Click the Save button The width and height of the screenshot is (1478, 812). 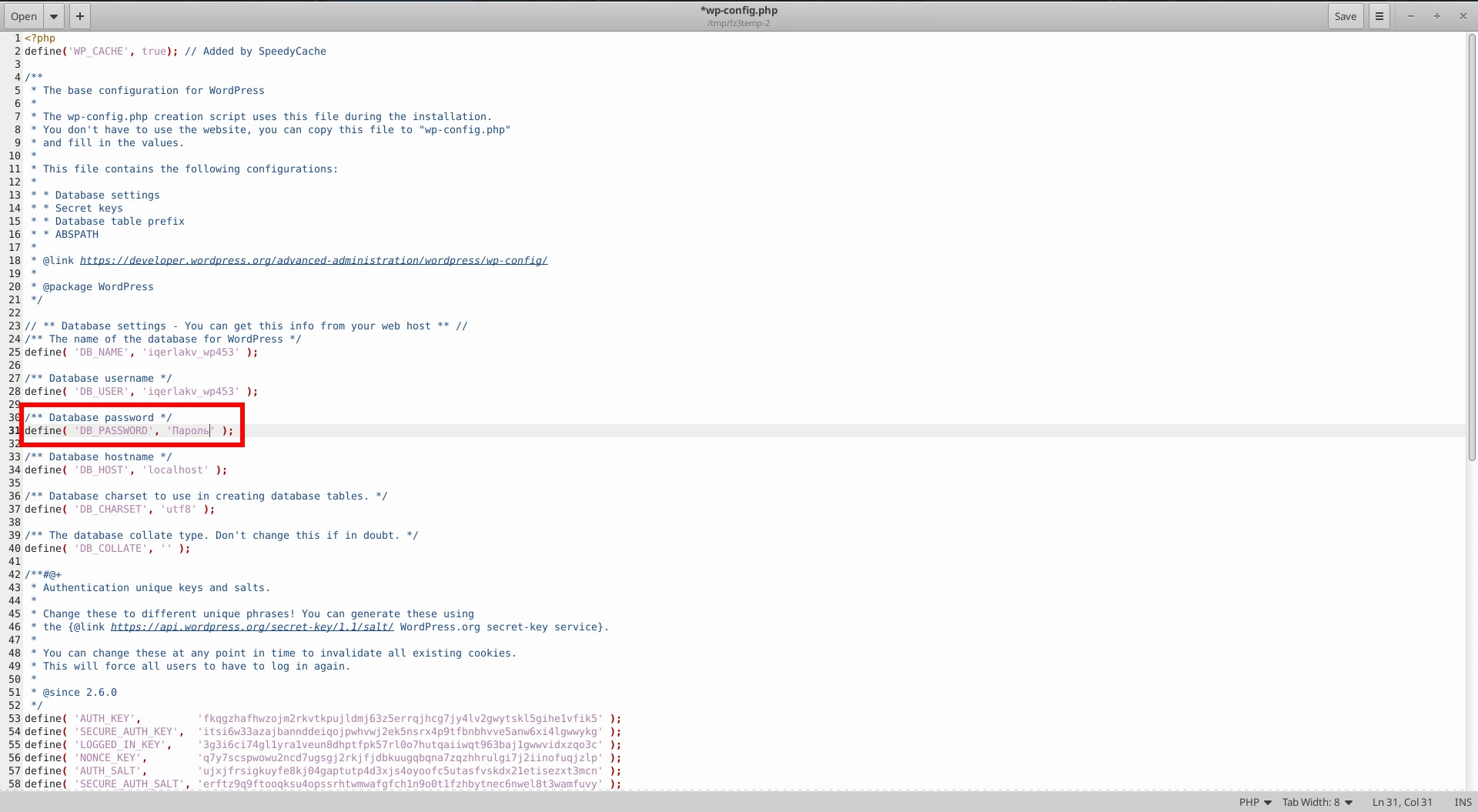point(1346,16)
